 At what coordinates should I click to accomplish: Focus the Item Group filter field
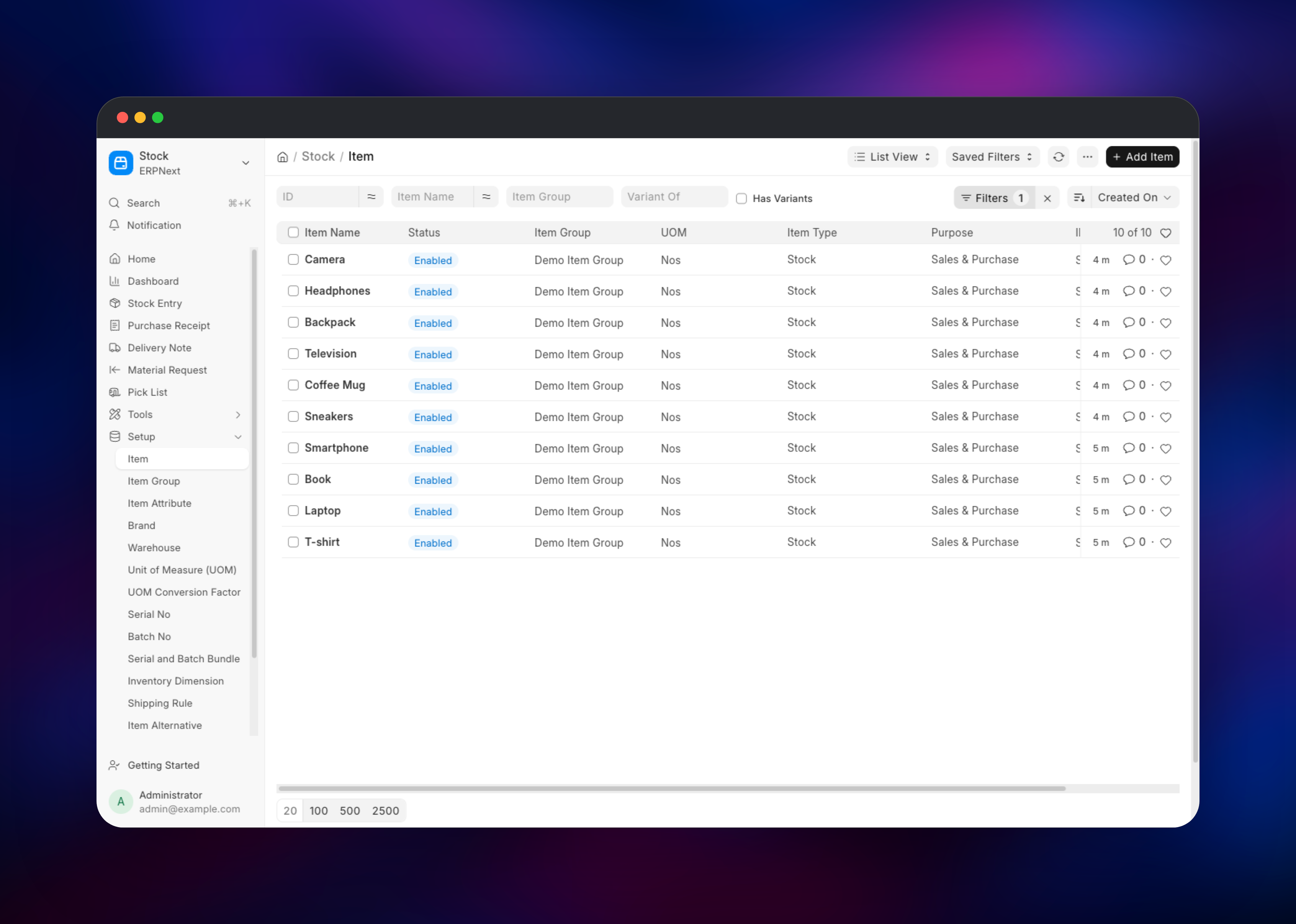tap(560, 197)
